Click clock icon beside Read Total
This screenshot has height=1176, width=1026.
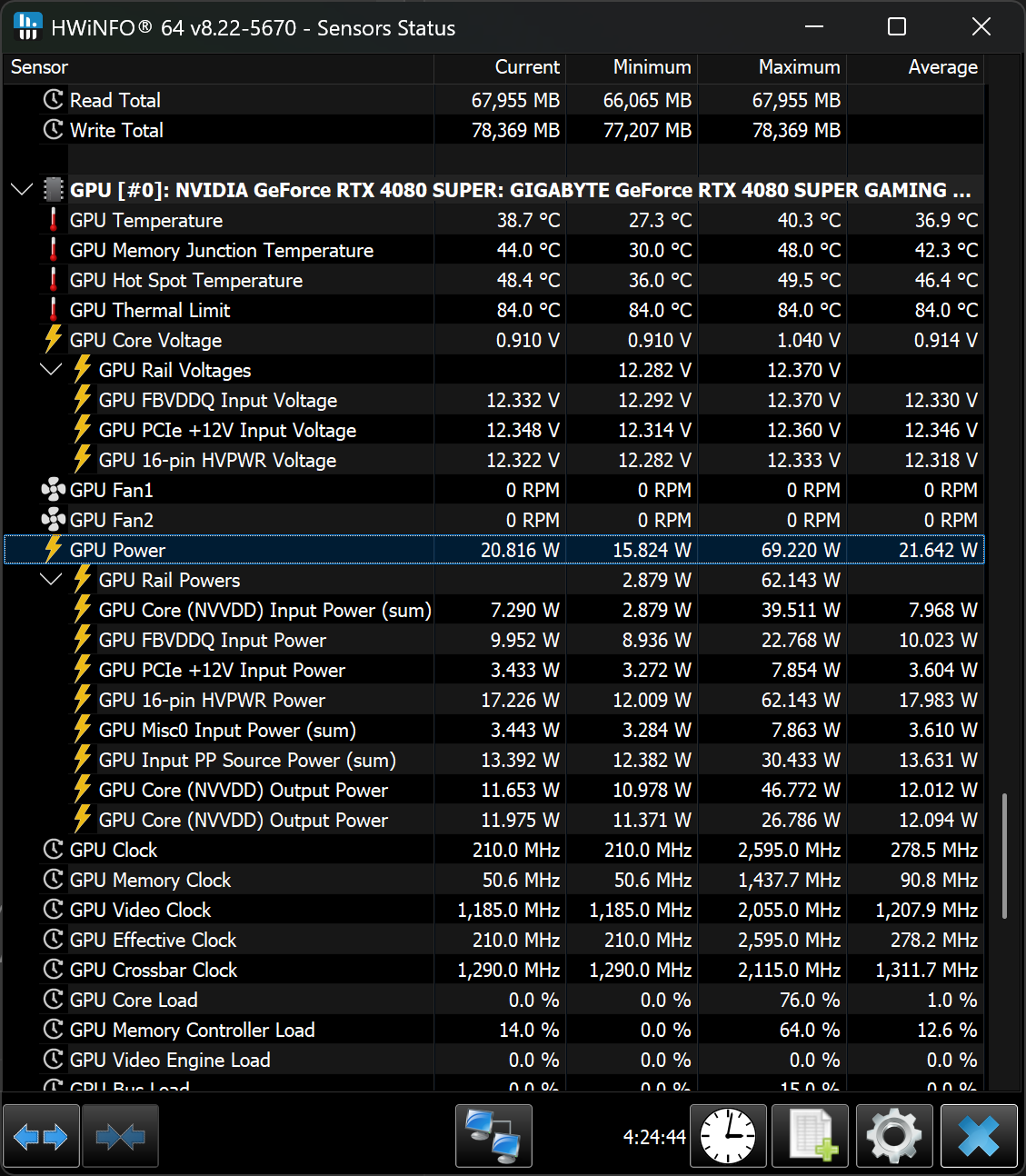(54, 100)
